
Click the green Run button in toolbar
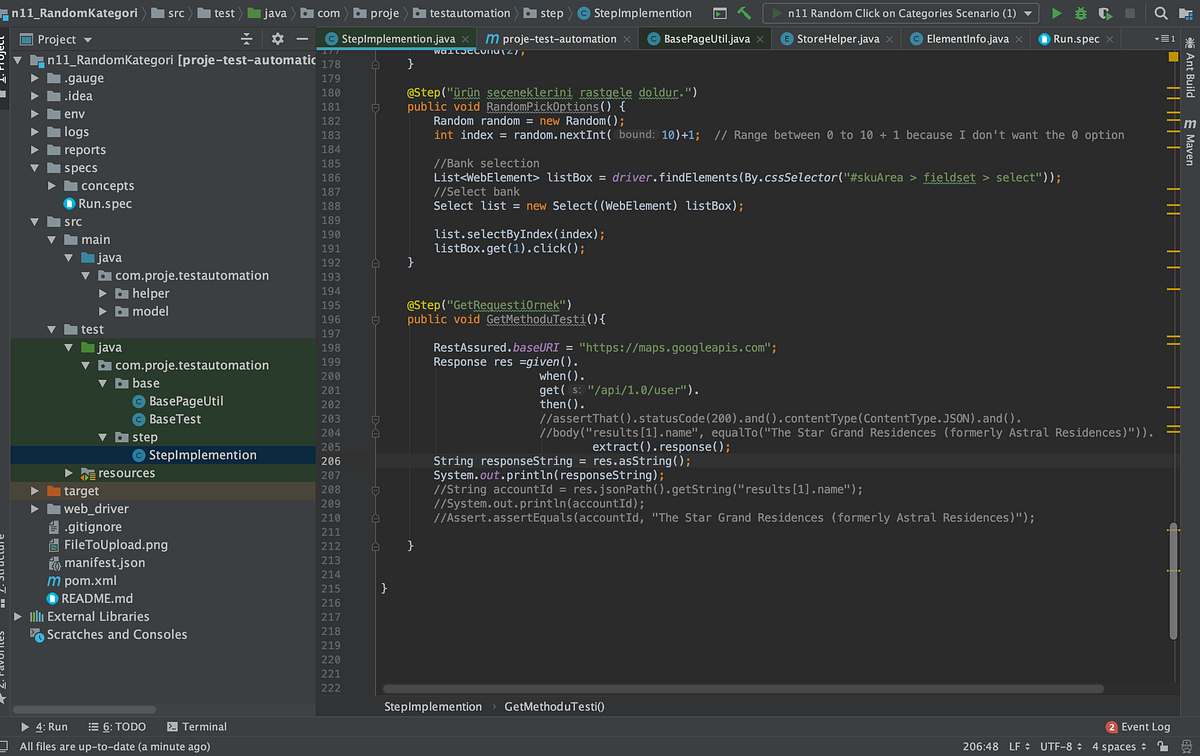[1056, 14]
